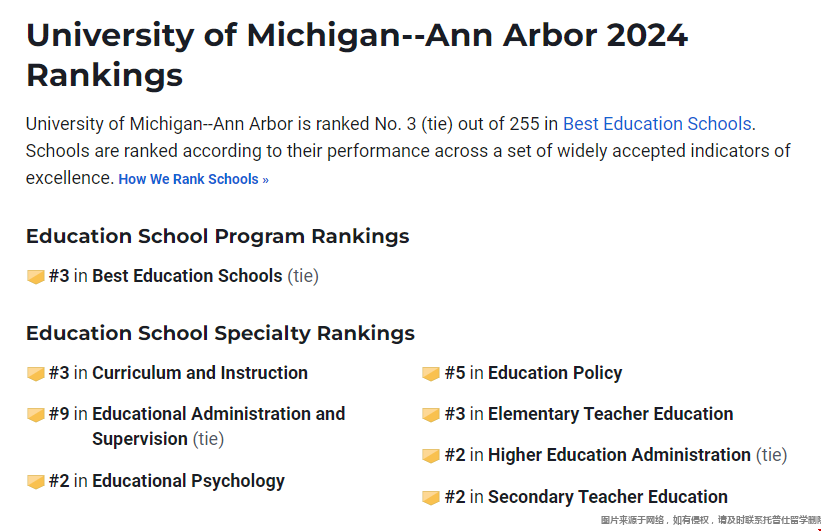
Task: Open the Educational Psychology ranking
Action: point(188,481)
